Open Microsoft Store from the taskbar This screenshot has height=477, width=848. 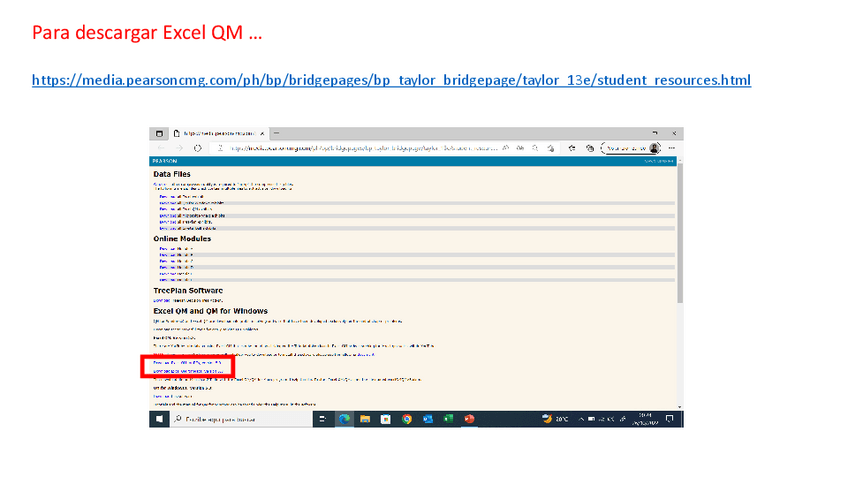386,419
